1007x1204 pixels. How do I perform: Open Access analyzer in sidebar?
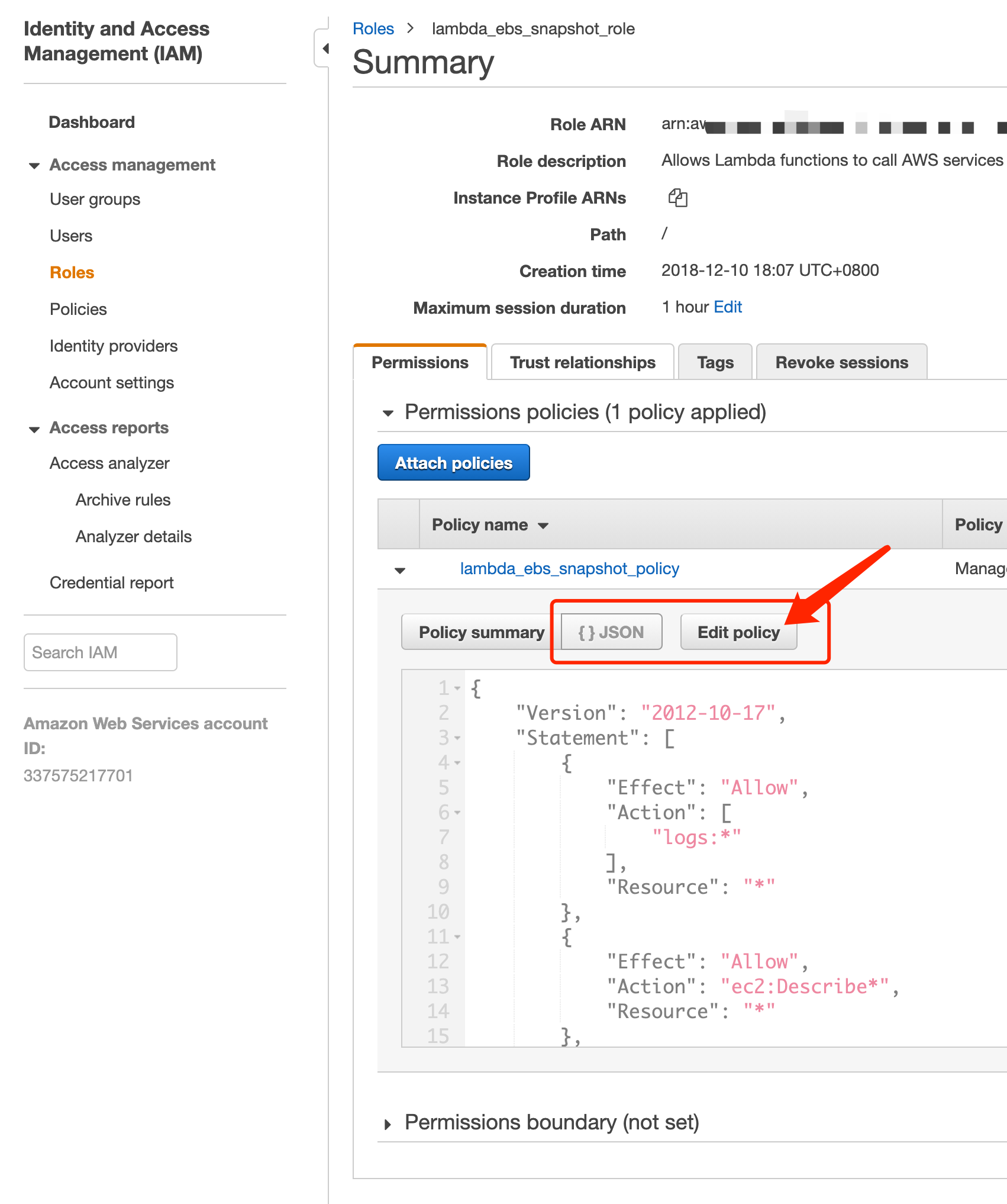click(109, 463)
